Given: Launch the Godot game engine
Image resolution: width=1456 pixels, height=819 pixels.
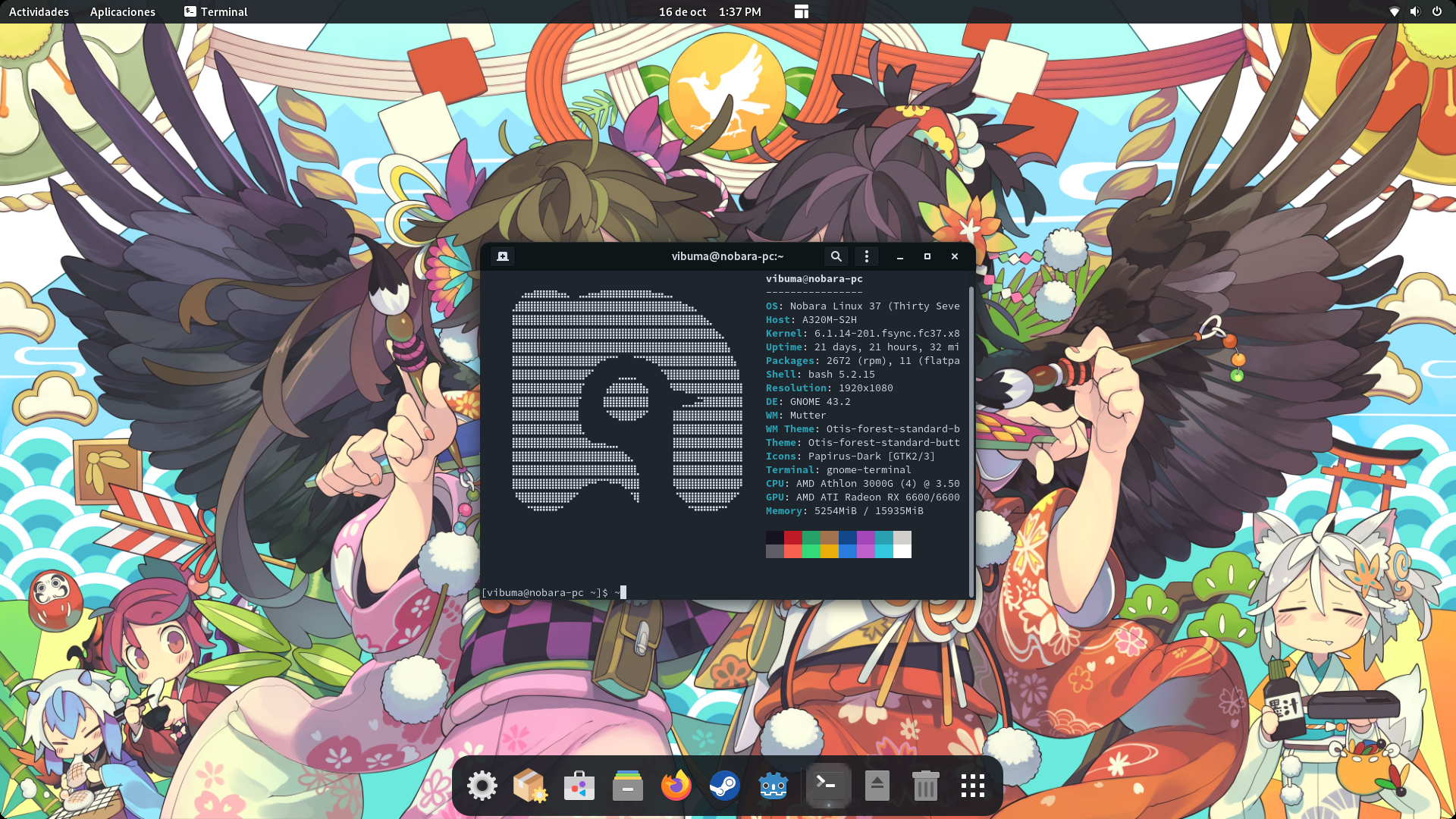Looking at the screenshot, I should 773,785.
